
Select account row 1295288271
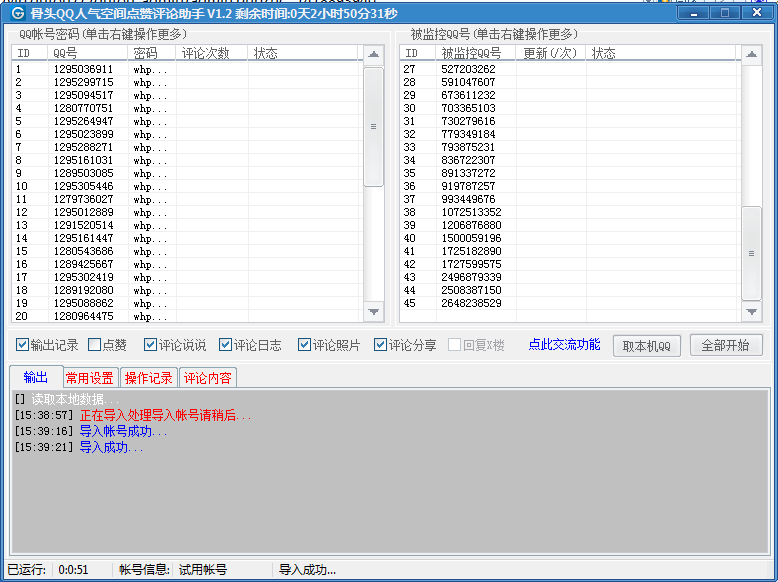tap(187, 147)
